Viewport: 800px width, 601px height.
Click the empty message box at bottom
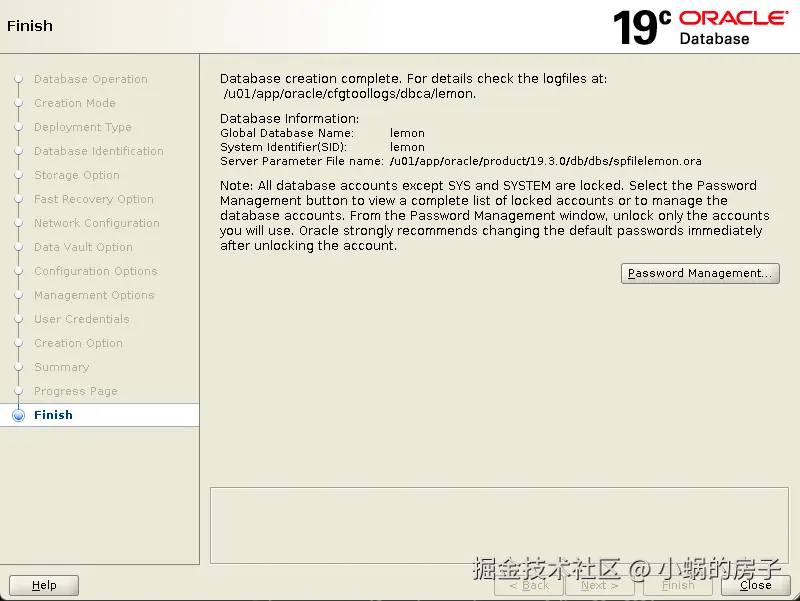[499, 525]
